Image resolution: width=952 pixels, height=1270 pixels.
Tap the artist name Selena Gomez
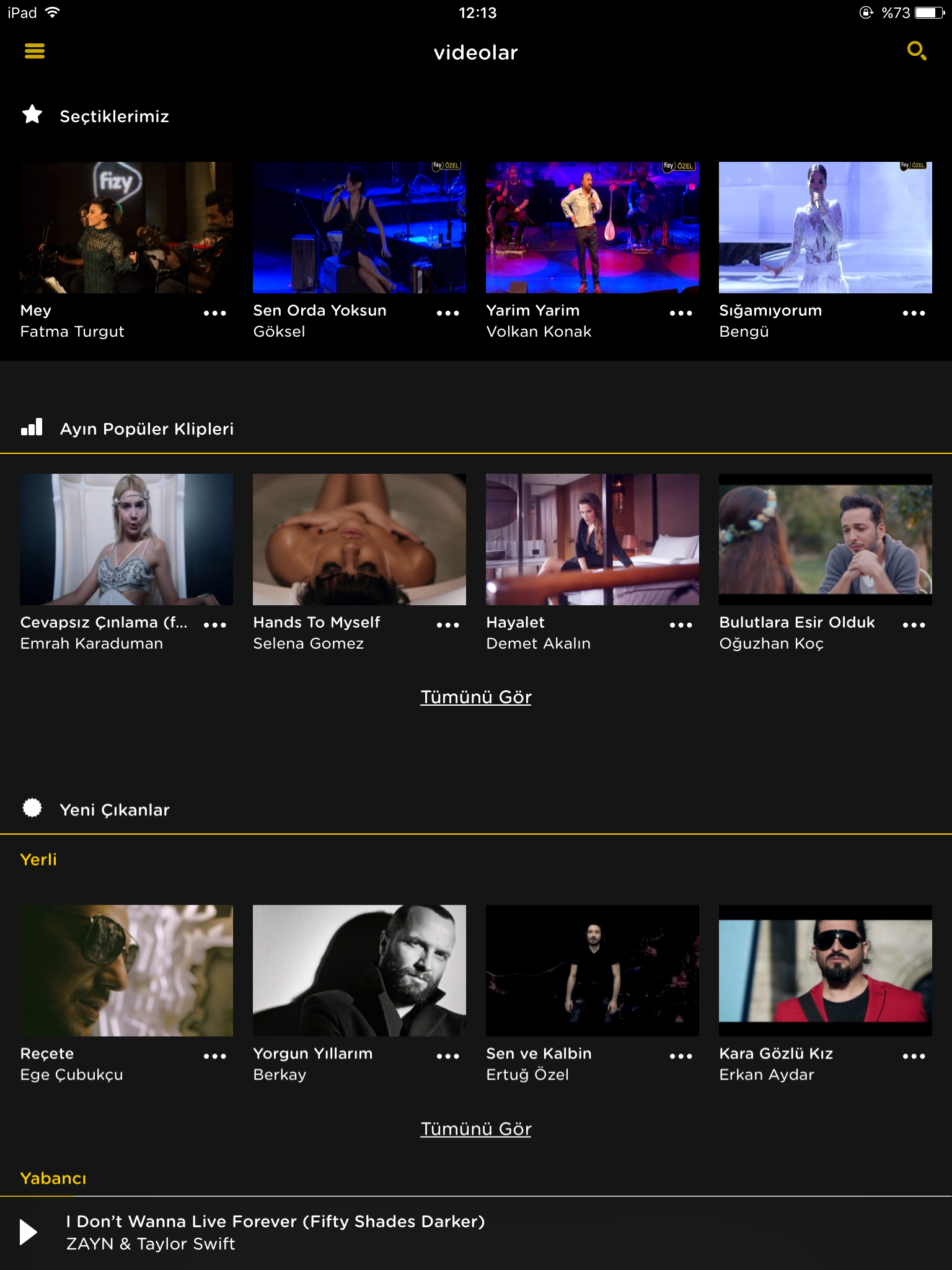pyautogui.click(x=308, y=644)
